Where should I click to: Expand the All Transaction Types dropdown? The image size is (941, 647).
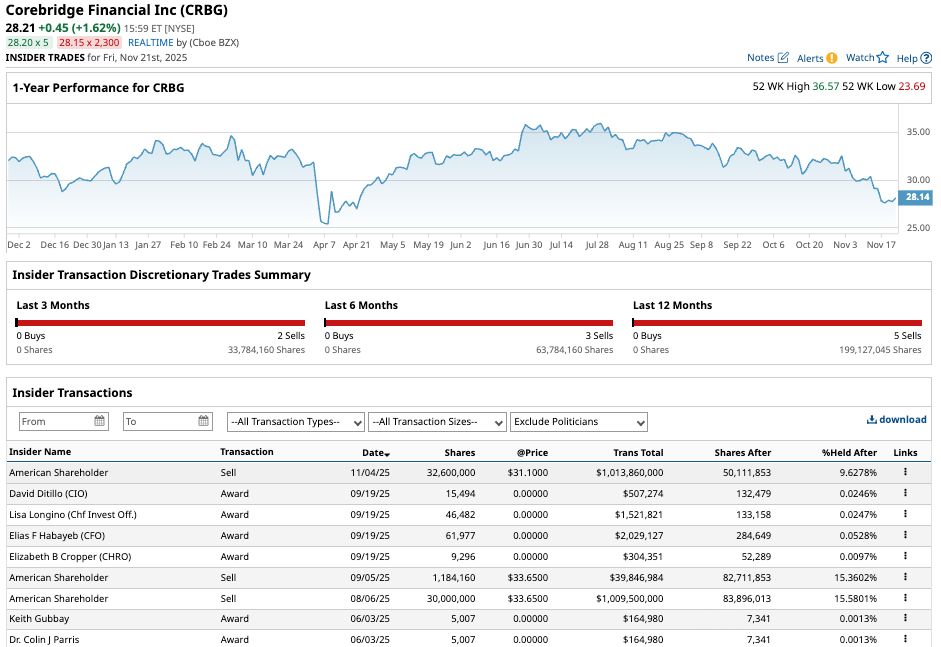[295, 422]
